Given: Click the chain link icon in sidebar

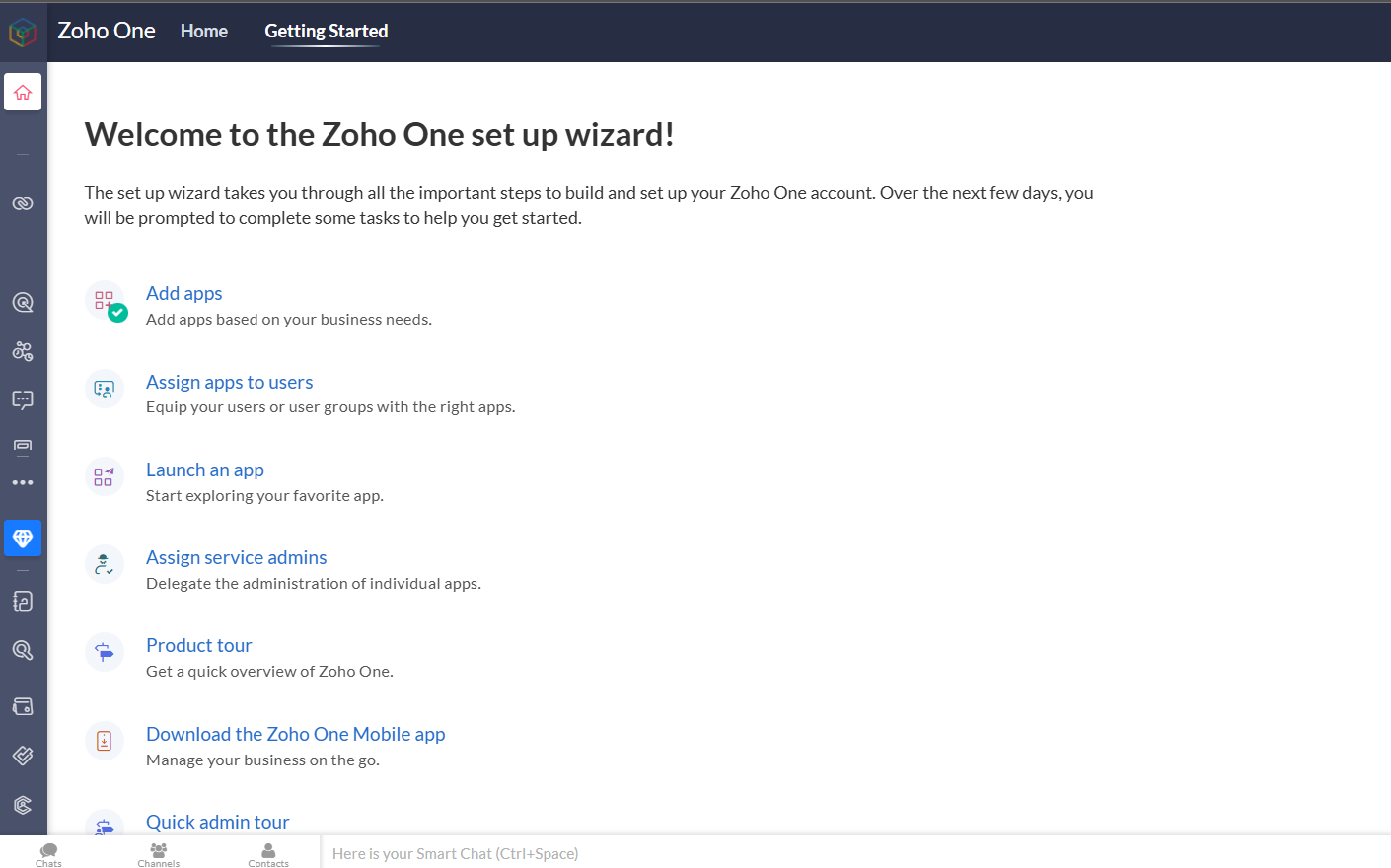Looking at the screenshot, I should click(x=23, y=203).
